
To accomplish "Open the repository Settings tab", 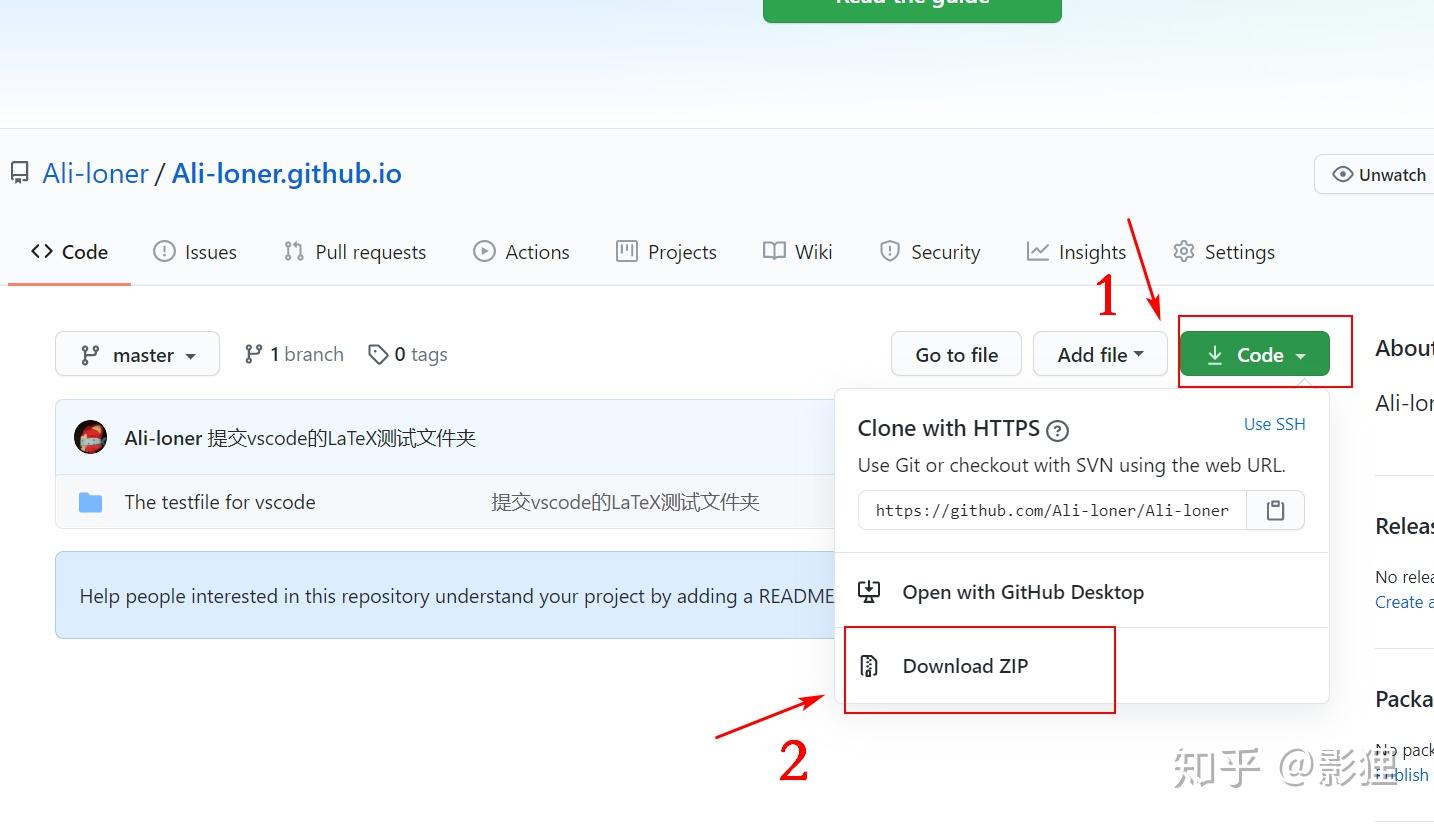I will (1224, 252).
